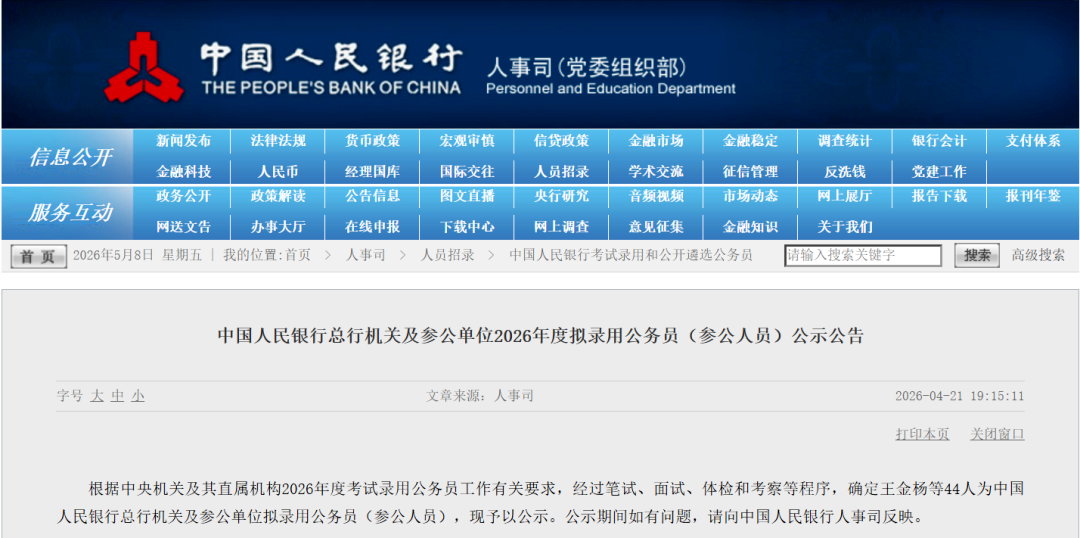Screen dimensions: 1080x538
Task: Open the 新闻发布 menu item
Action: coord(183,141)
